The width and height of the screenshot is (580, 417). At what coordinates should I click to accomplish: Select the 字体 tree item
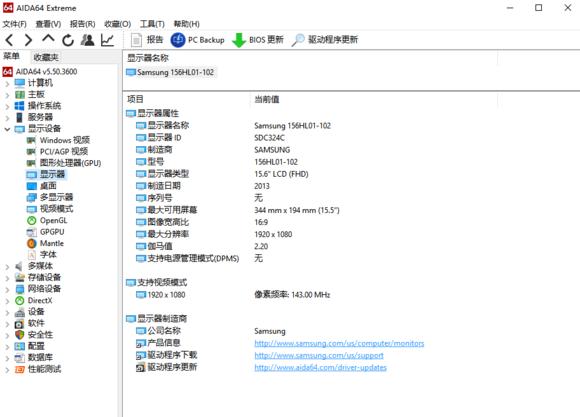coord(41,255)
